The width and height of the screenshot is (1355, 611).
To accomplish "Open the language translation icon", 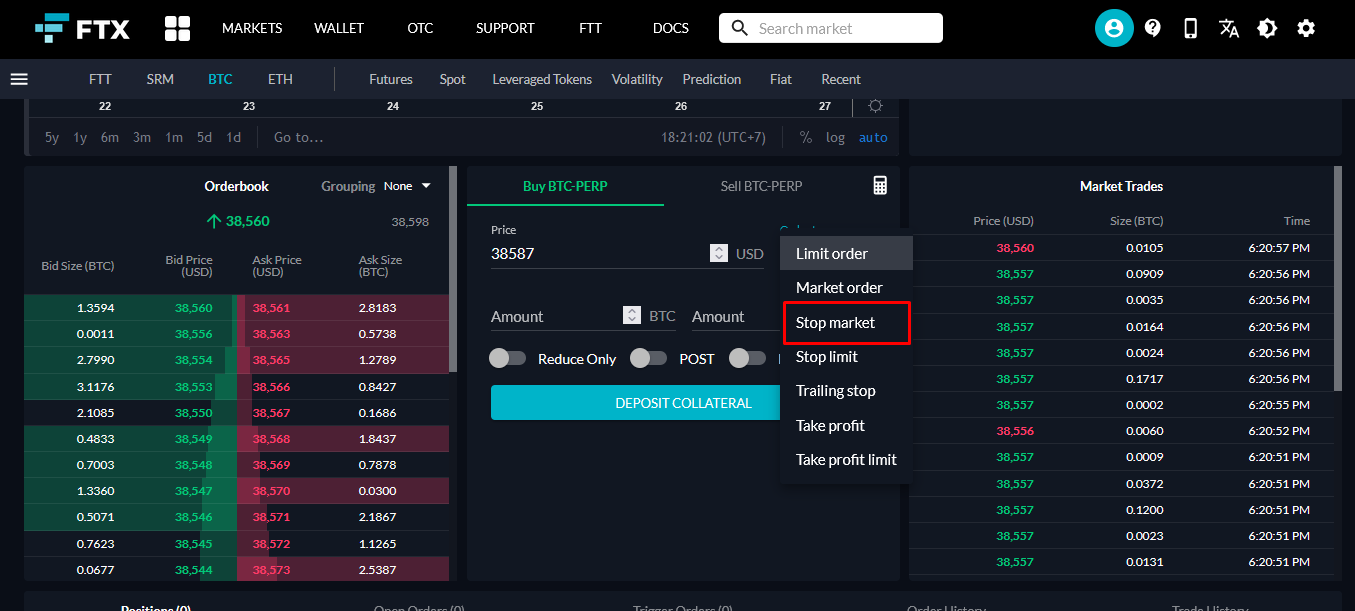I will [1229, 28].
